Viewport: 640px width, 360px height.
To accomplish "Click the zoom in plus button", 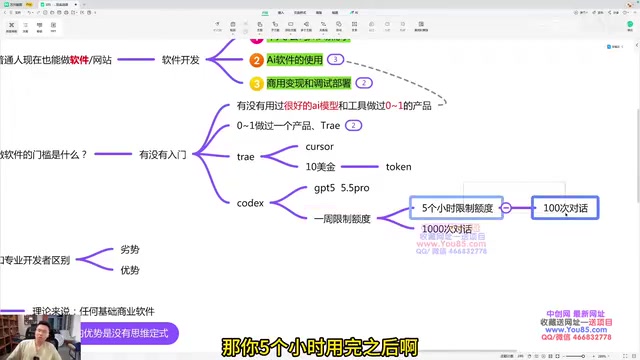I will 594,356.
